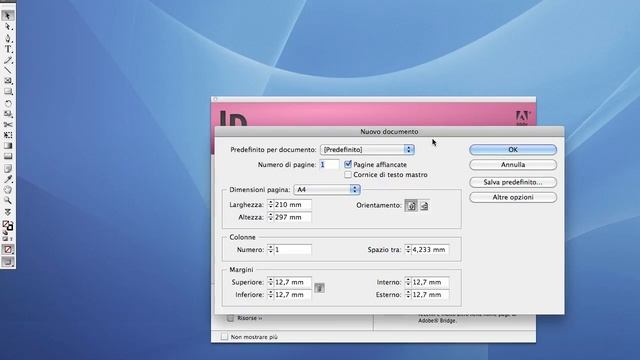Viewport: 640px width, 360px height.
Task: Click the Spazio tra 4,233 mm field
Action: click(x=430, y=249)
